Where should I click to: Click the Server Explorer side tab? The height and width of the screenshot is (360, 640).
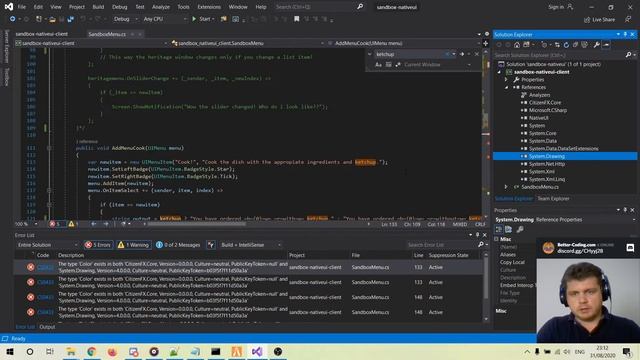(x=6, y=47)
